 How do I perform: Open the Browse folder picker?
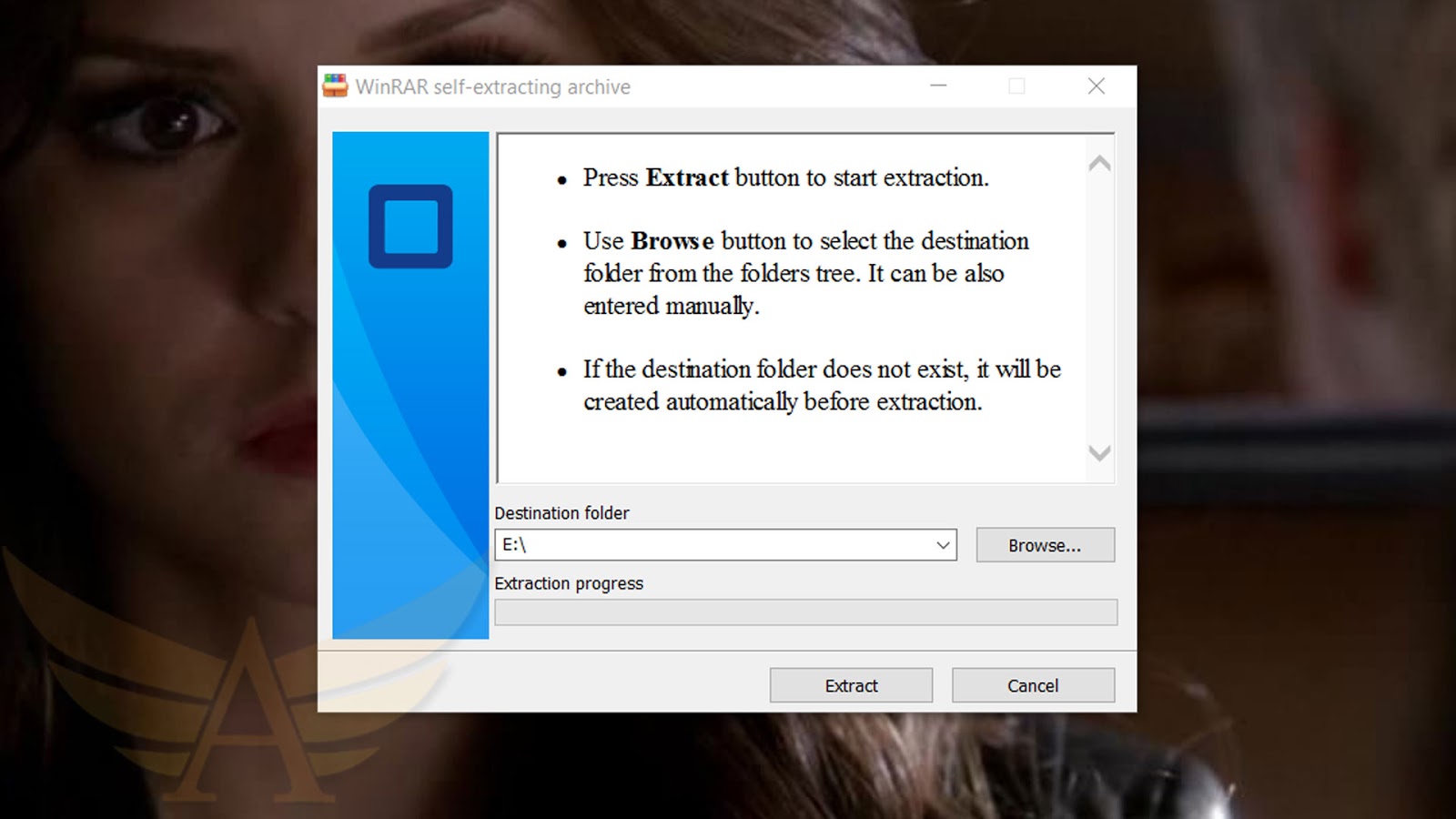coord(1045,545)
